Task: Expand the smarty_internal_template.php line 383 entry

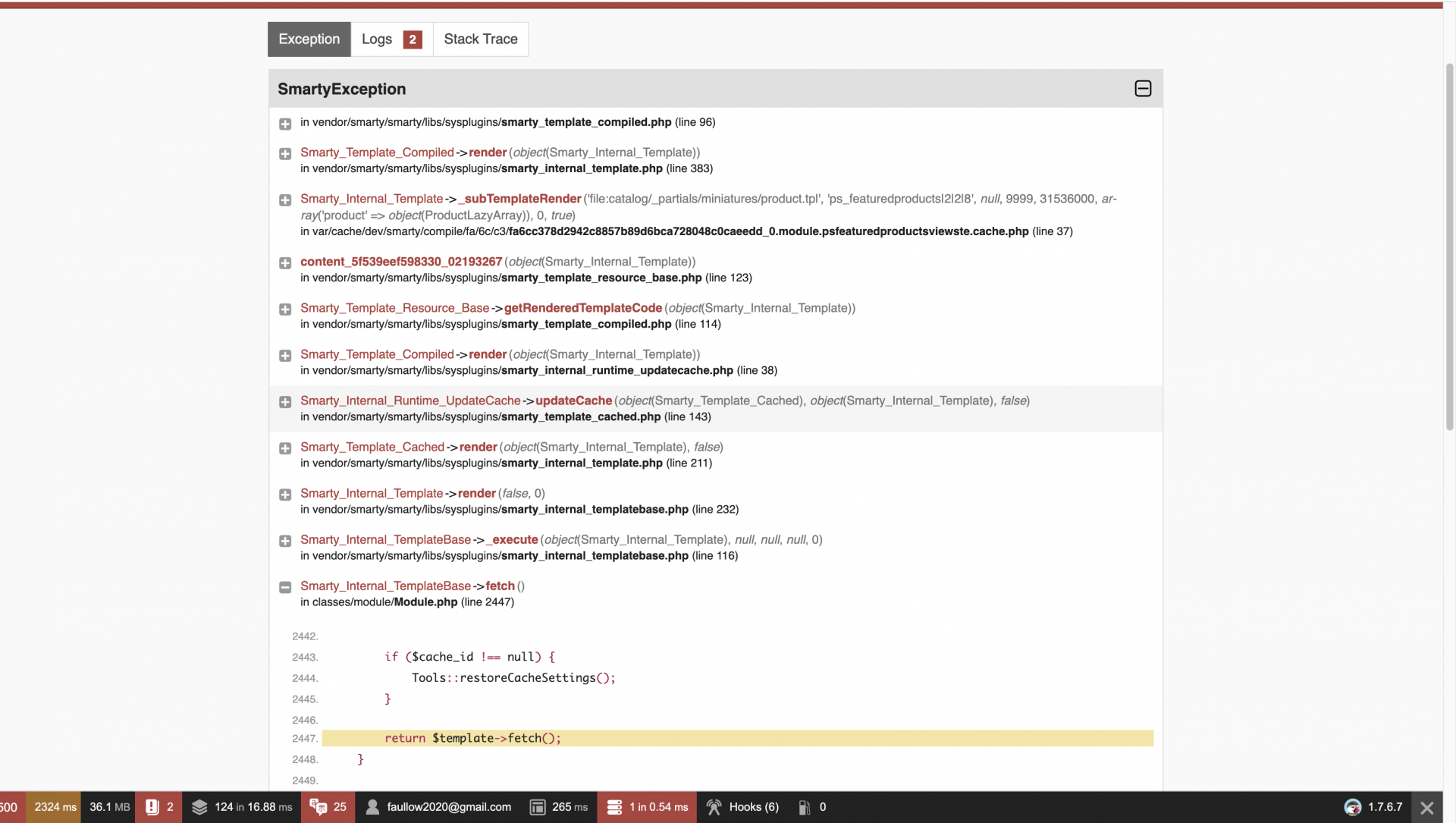Action: point(285,154)
